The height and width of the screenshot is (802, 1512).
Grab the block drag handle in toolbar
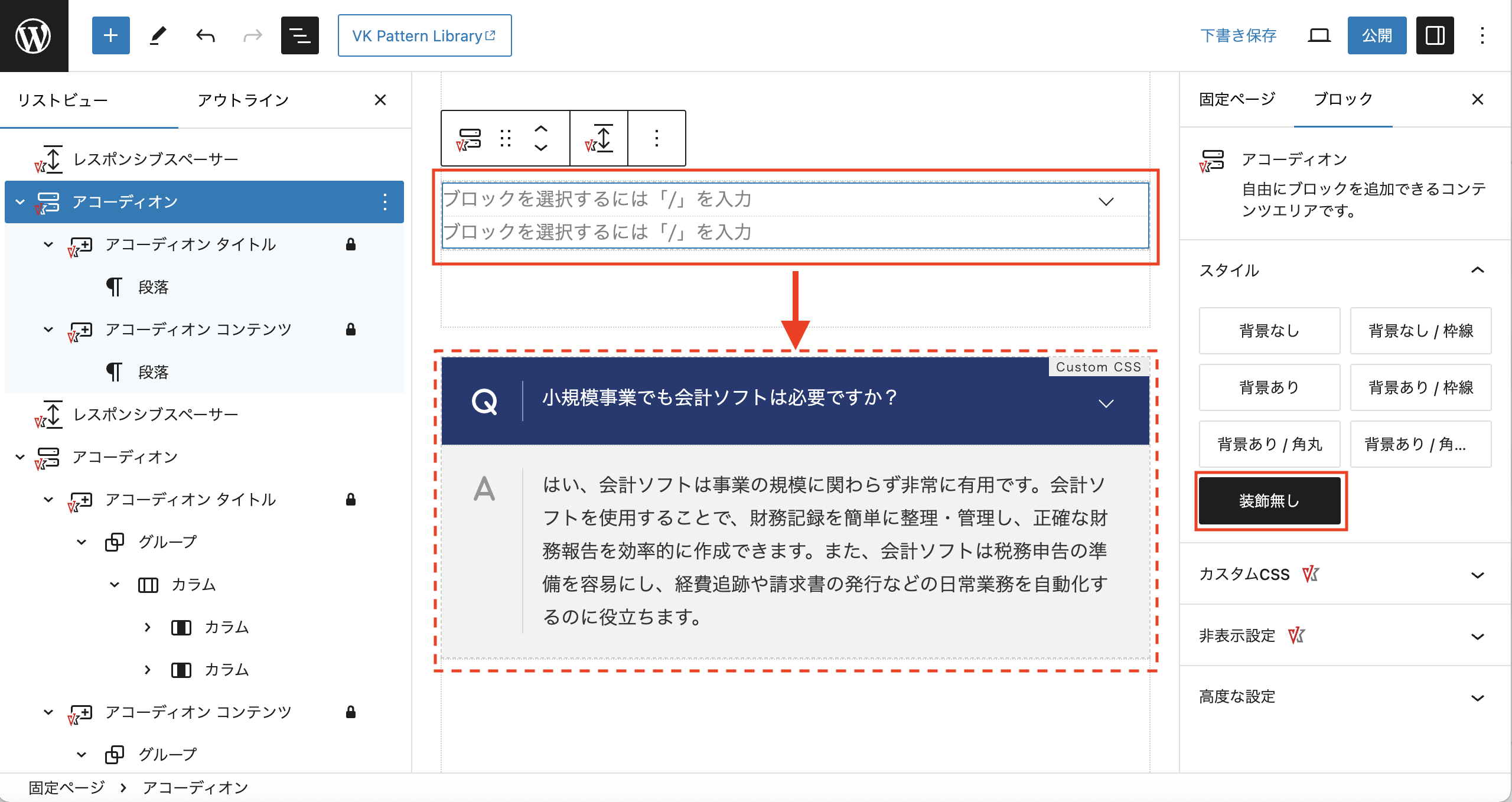[x=506, y=138]
